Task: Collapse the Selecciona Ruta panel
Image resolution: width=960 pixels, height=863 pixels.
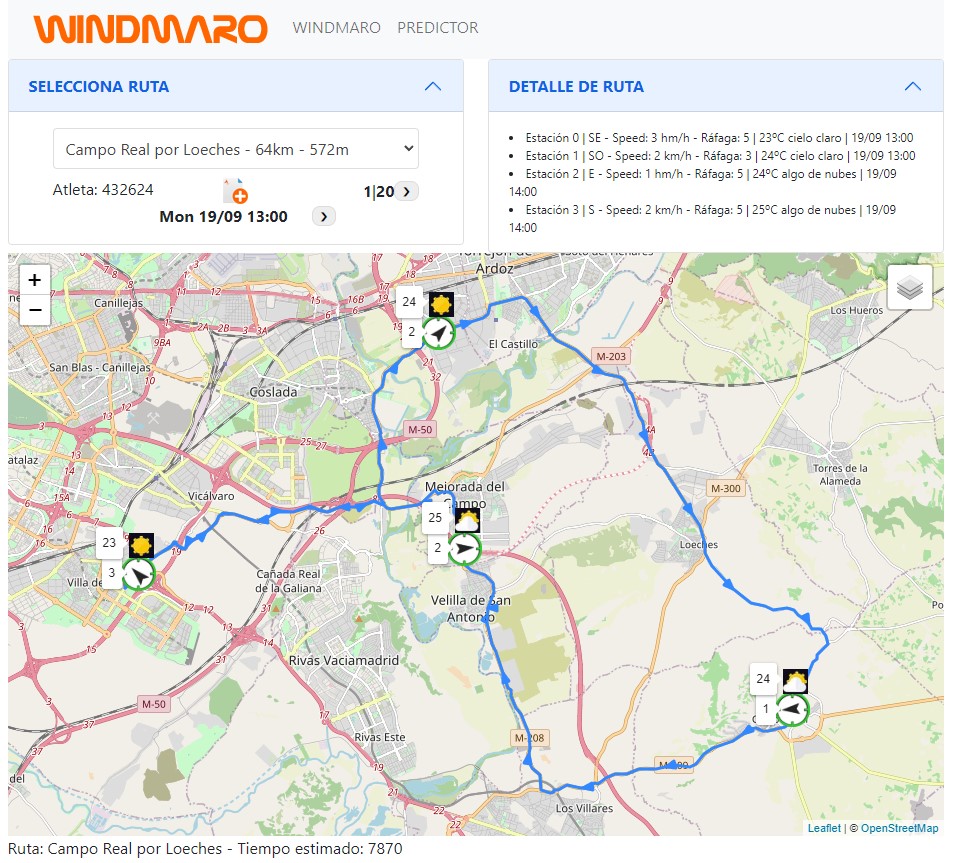Action: click(x=433, y=86)
